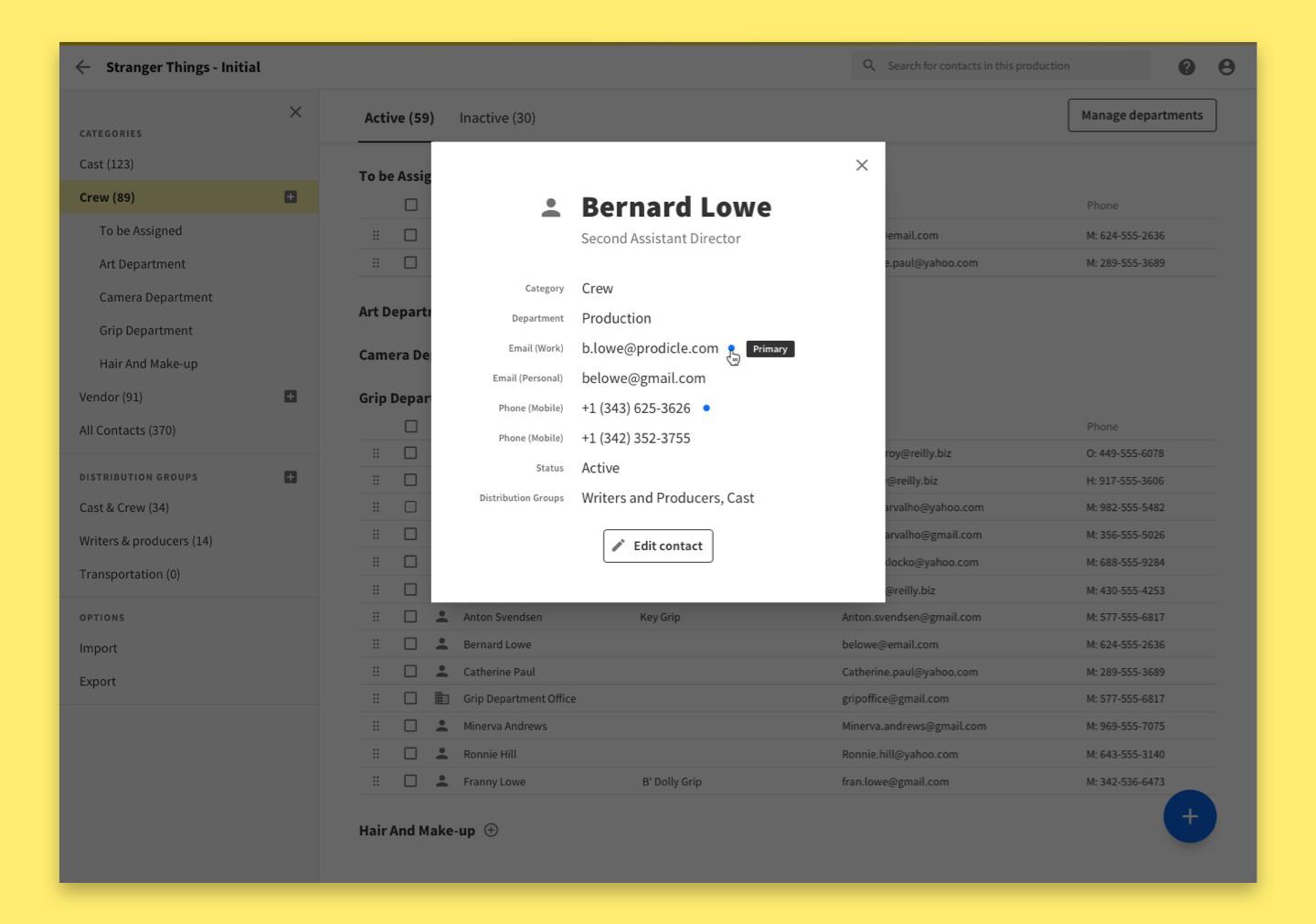The width and height of the screenshot is (1316, 924).
Task: Open the help question mark icon
Action: tap(1186, 67)
